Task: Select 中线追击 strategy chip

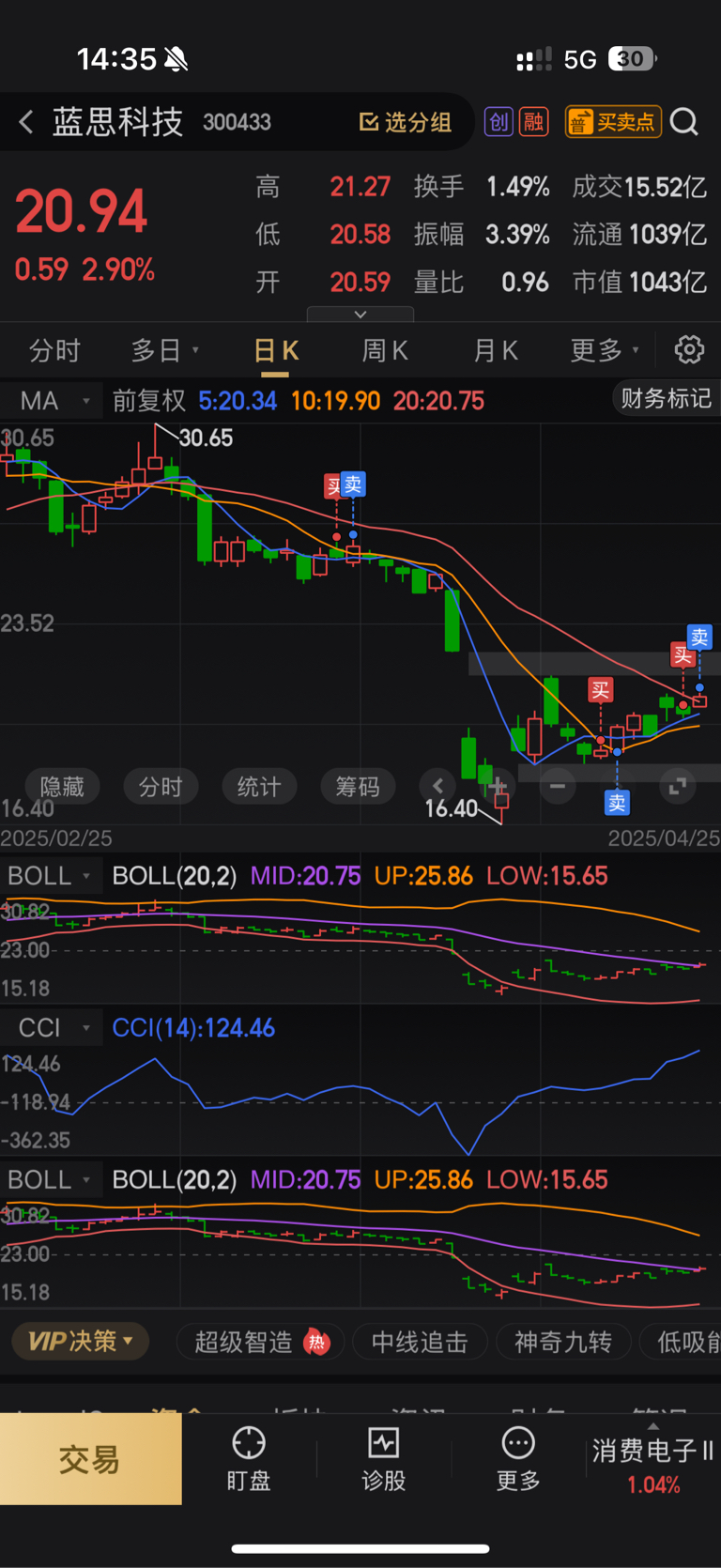Action: click(x=420, y=1342)
